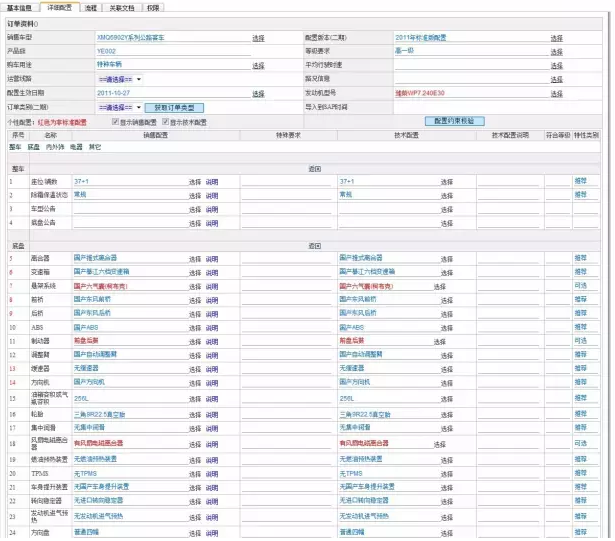The image size is (615, 541).
Task: Open the 流程 tab
Action: tap(91, 7)
